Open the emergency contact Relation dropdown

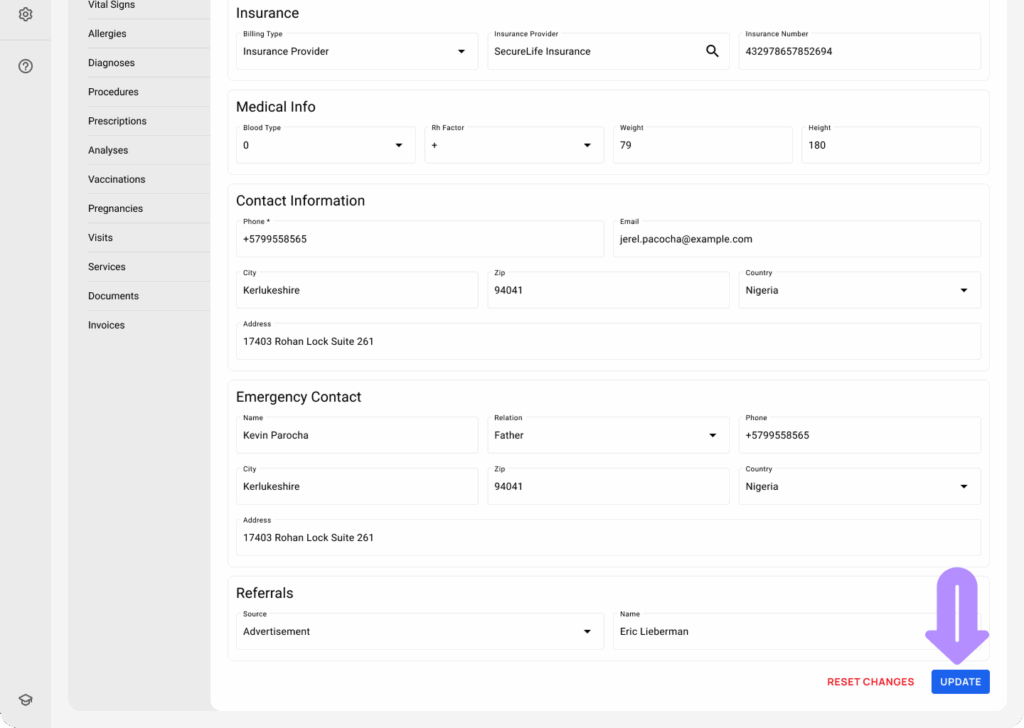click(x=712, y=435)
